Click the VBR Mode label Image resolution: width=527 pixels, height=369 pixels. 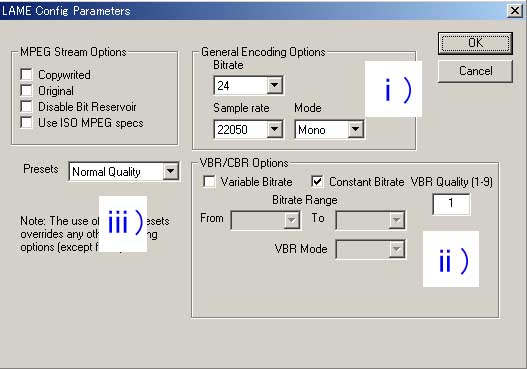coord(301,249)
